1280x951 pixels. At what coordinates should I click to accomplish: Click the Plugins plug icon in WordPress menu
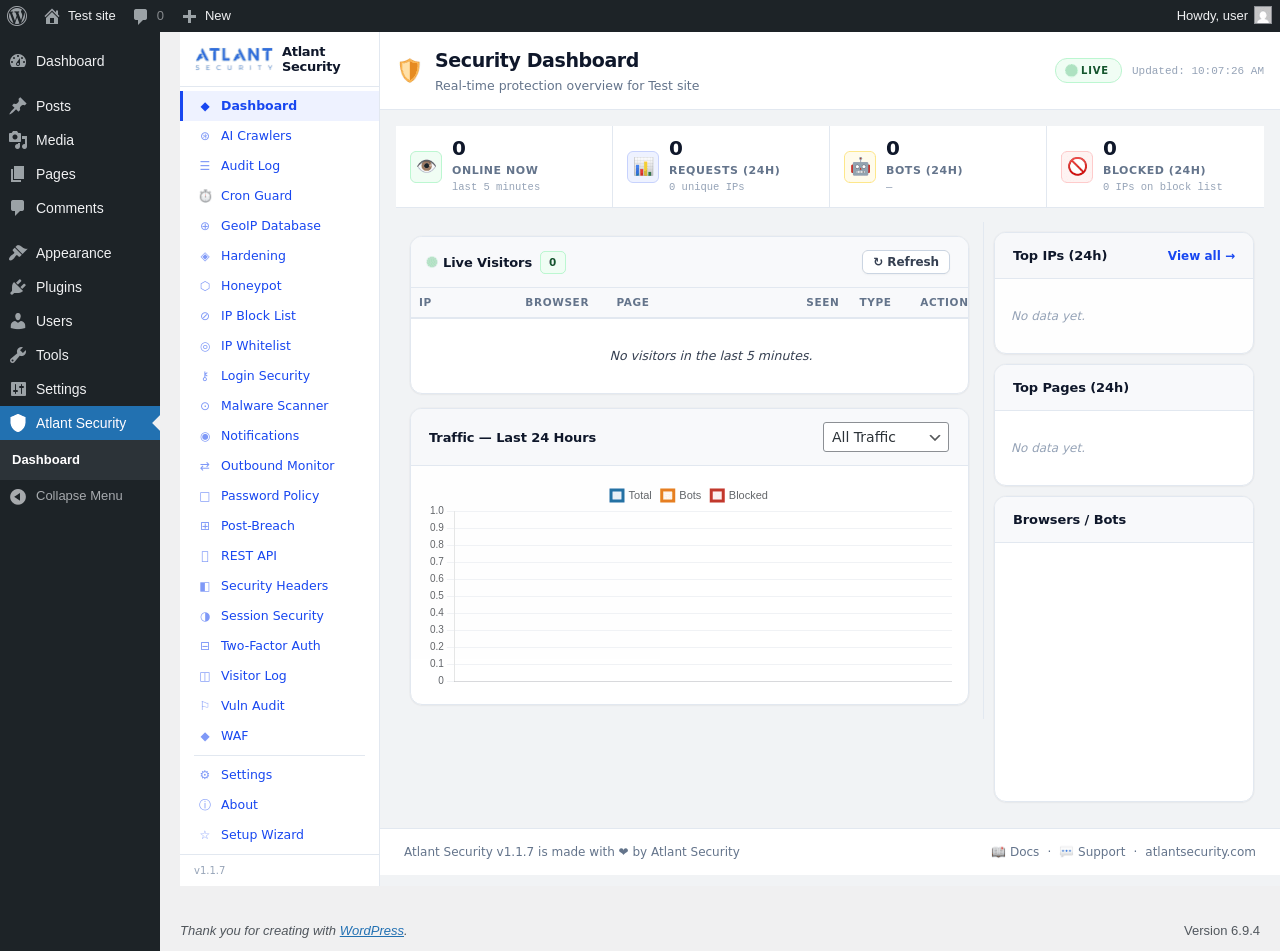18,287
